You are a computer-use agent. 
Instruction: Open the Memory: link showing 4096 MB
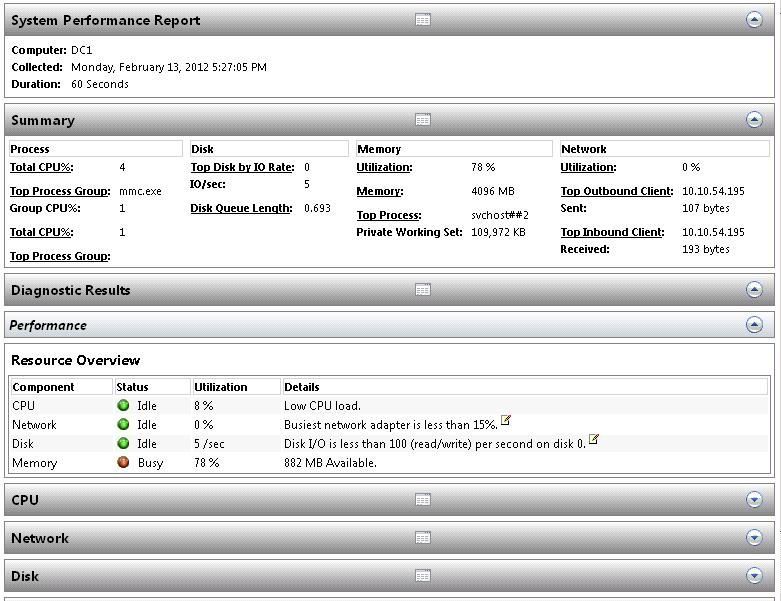(380, 191)
